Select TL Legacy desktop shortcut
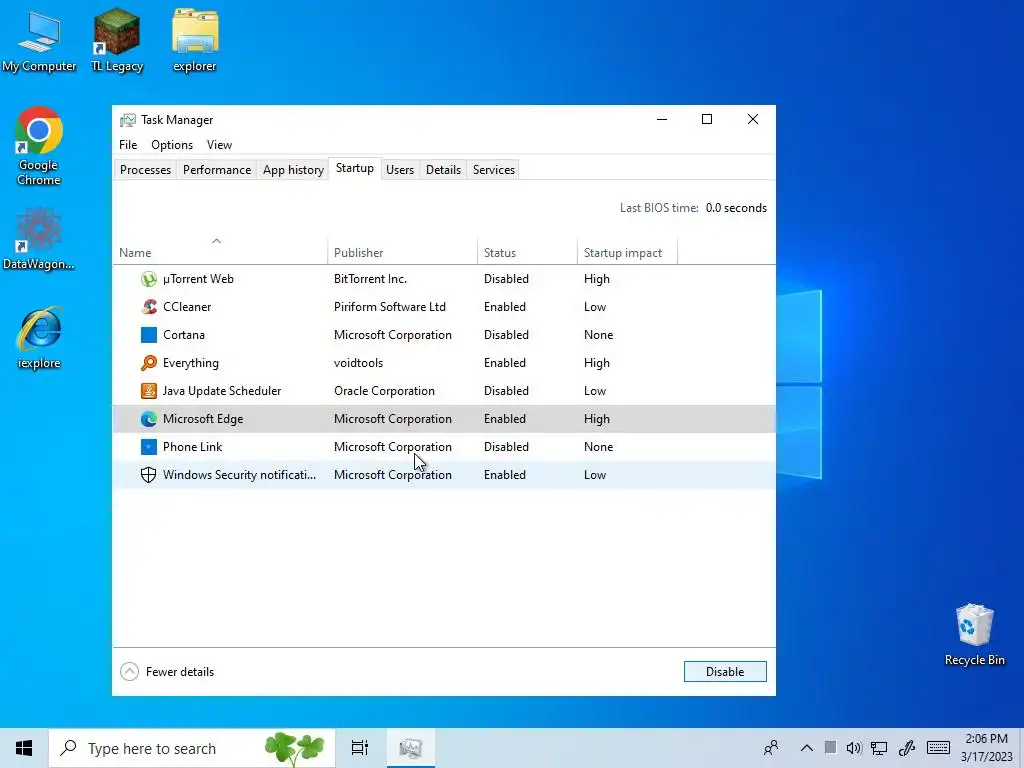Viewport: 1024px width, 768px height. (x=116, y=41)
